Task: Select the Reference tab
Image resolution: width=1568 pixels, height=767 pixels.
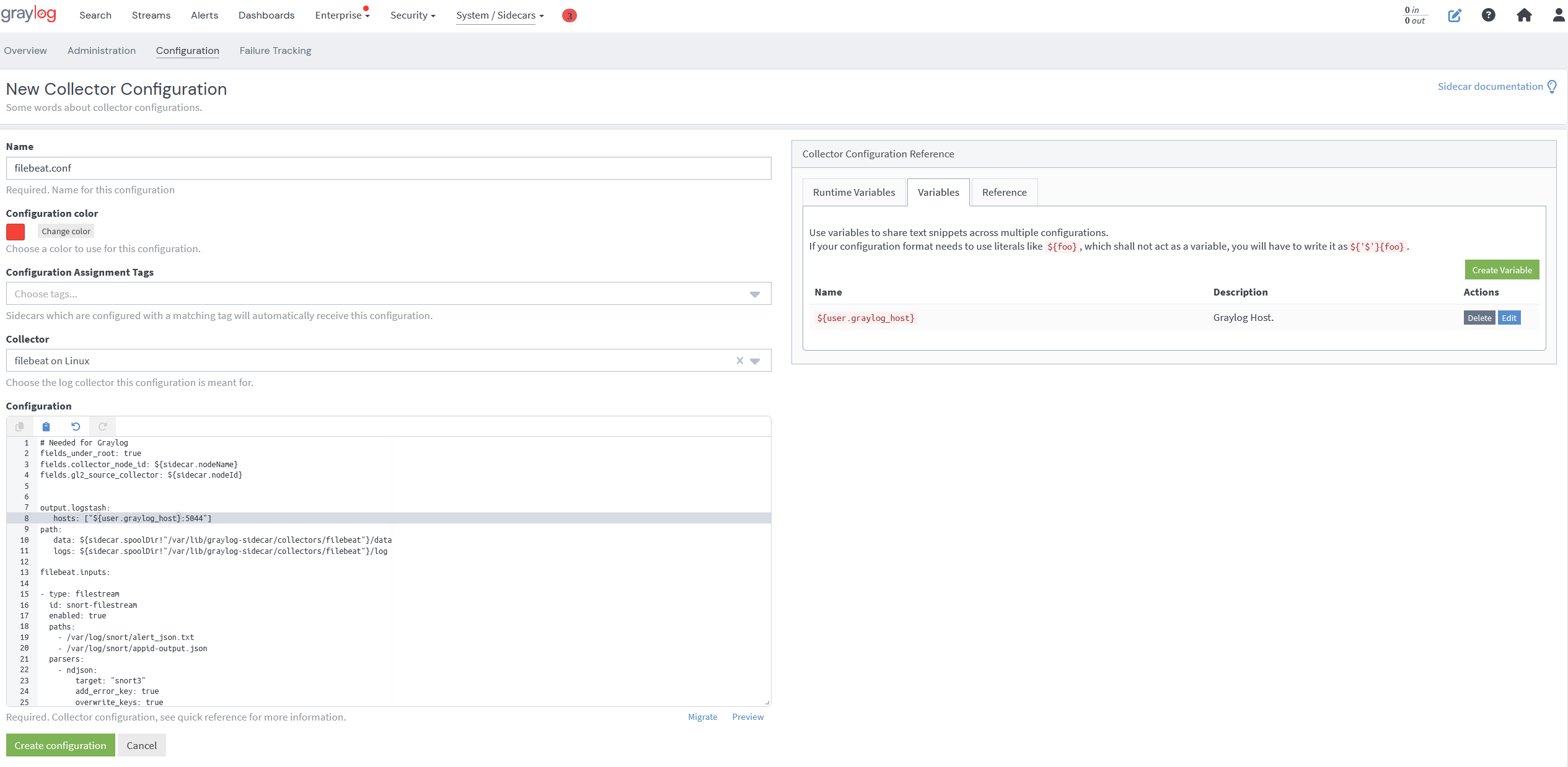Action: pyautogui.click(x=1004, y=193)
